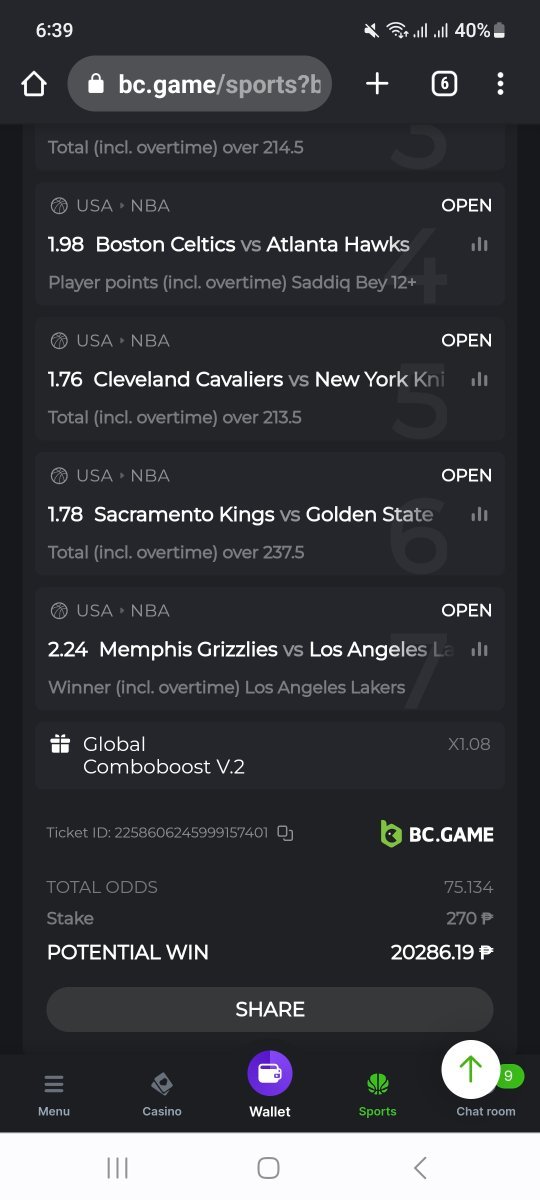Tap Android back navigation chevron
540x1200 pixels.
pos(420,1167)
